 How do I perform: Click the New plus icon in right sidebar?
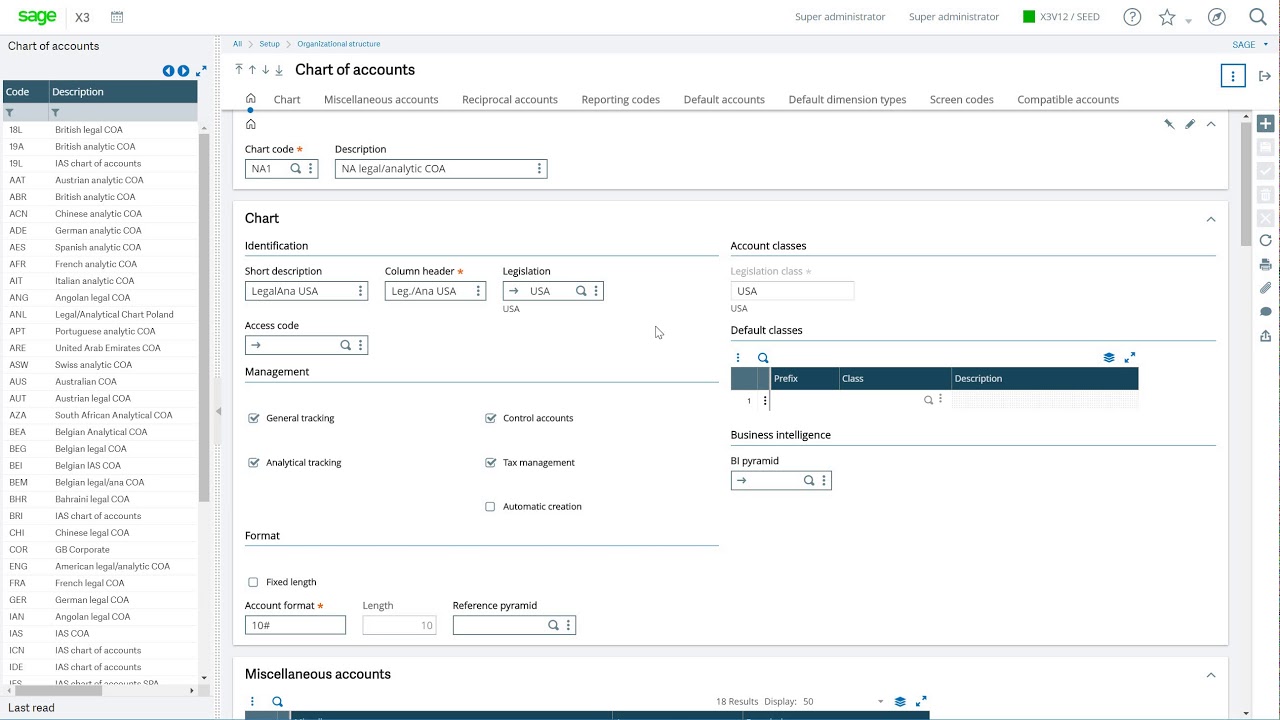coord(1265,124)
